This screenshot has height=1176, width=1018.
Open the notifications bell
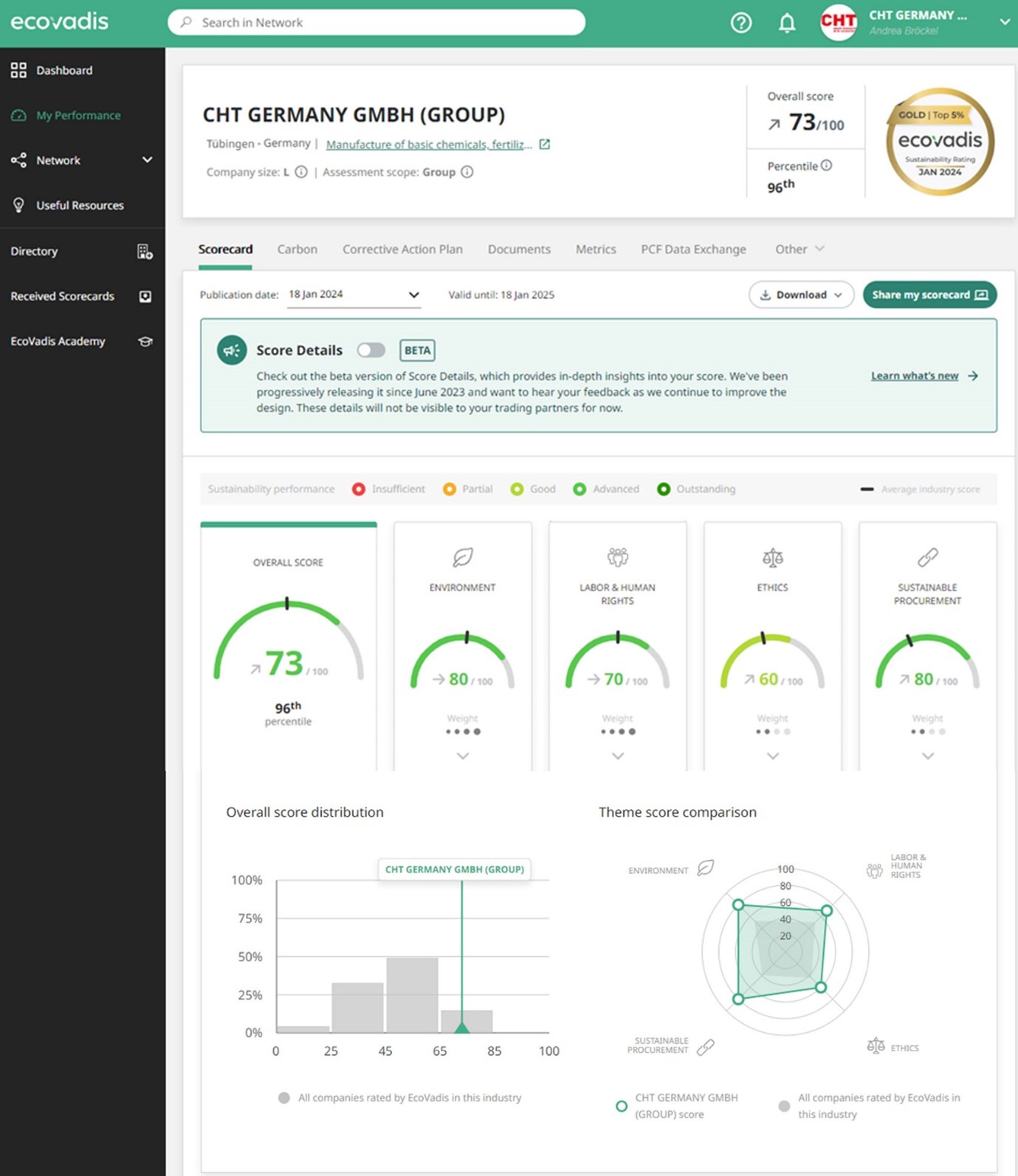(787, 23)
